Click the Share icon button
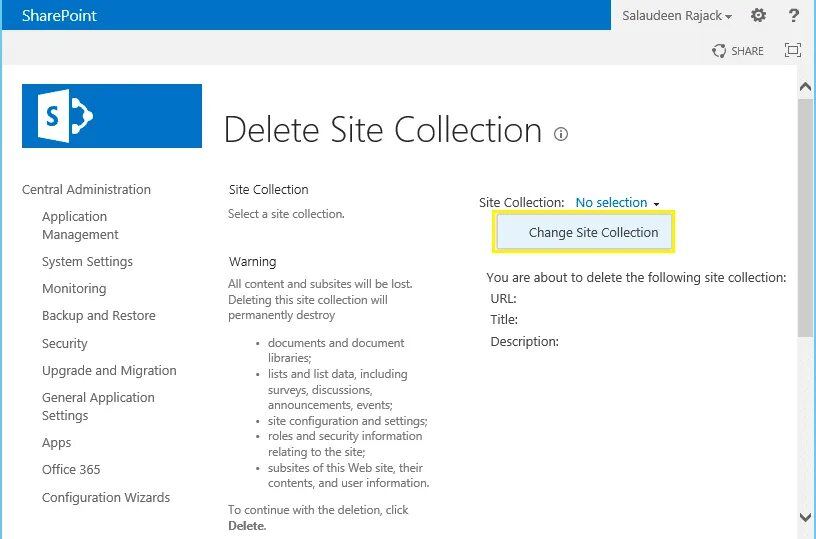Viewport: 816px width, 539px height. click(738, 51)
